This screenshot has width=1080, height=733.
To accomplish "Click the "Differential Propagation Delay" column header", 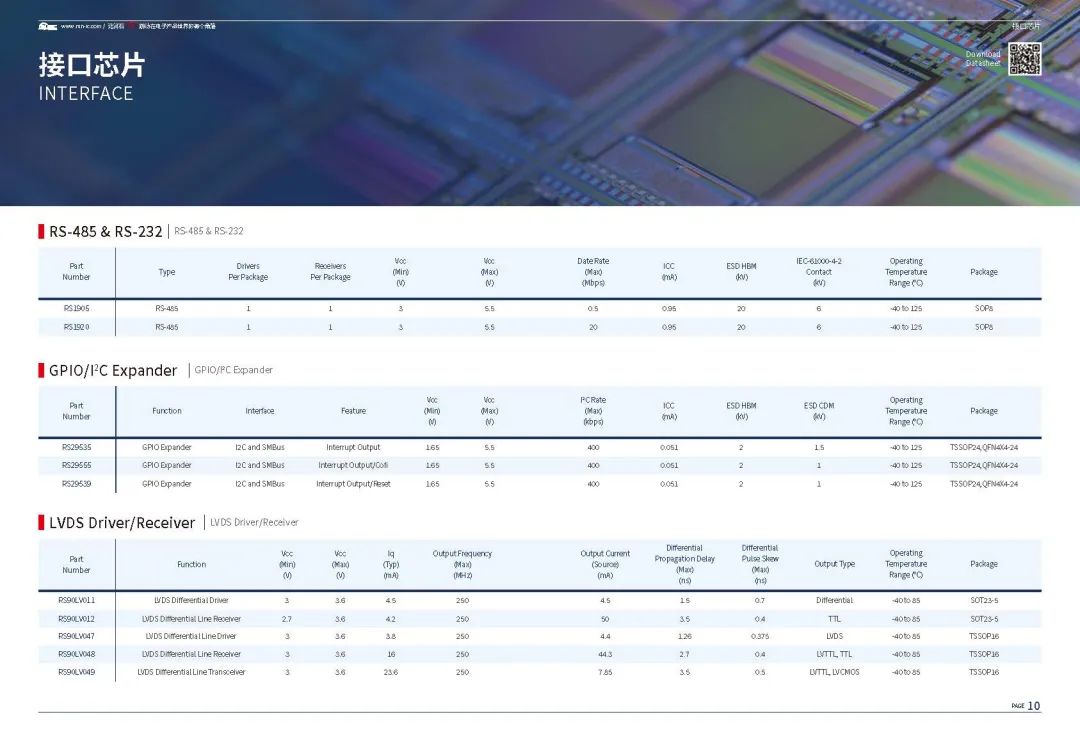I will click(685, 565).
